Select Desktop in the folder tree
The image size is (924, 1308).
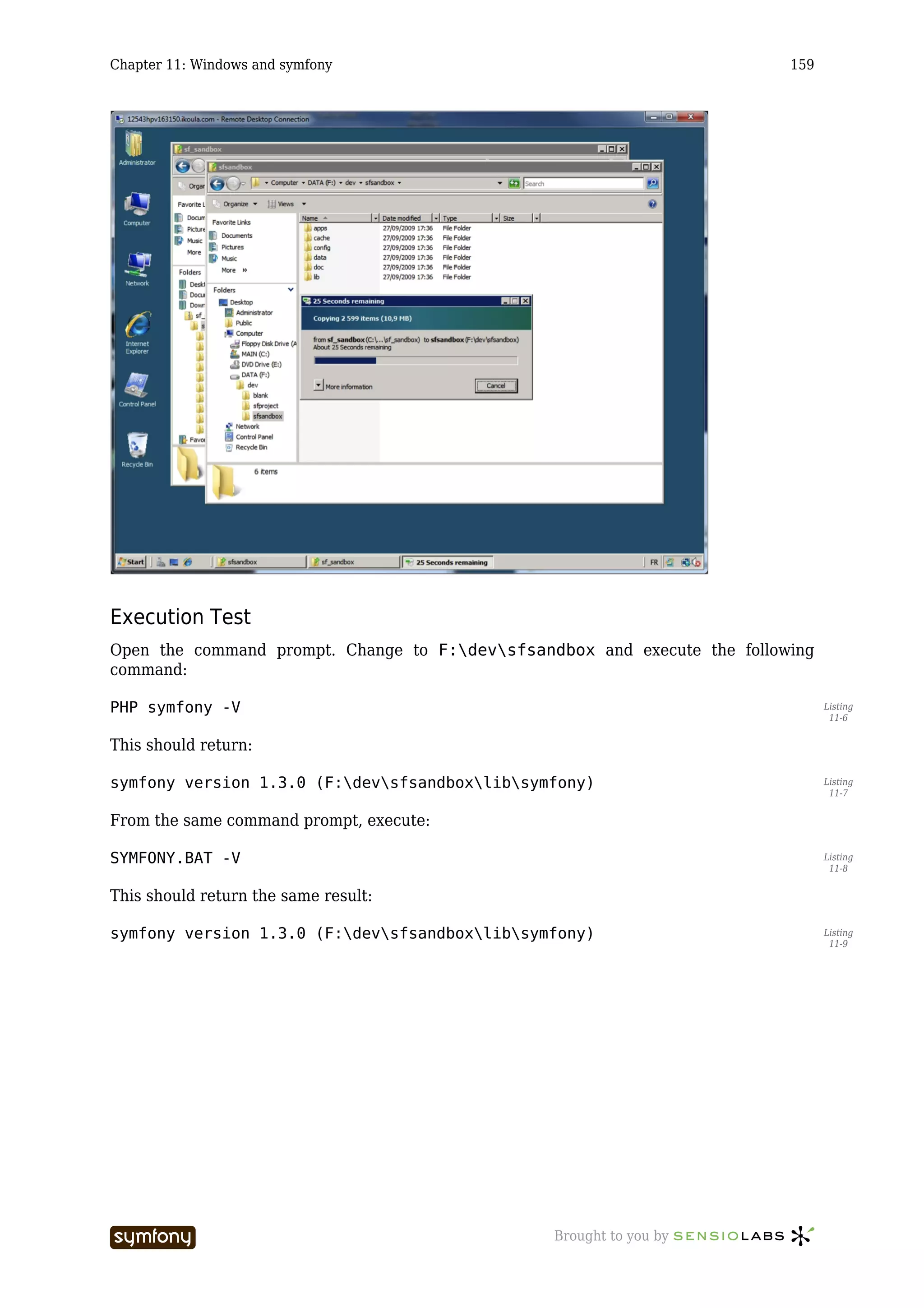pos(236,302)
